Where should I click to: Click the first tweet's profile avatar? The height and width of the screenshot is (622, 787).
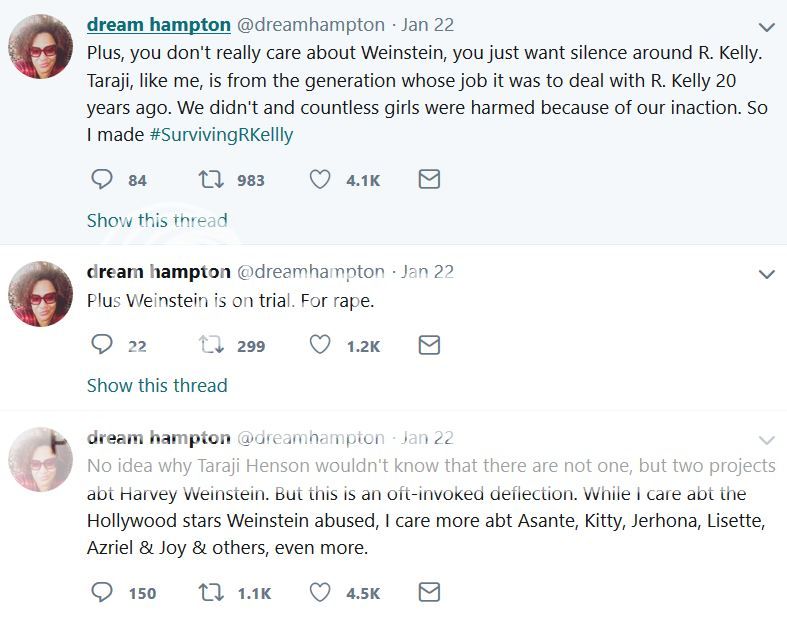(x=41, y=48)
